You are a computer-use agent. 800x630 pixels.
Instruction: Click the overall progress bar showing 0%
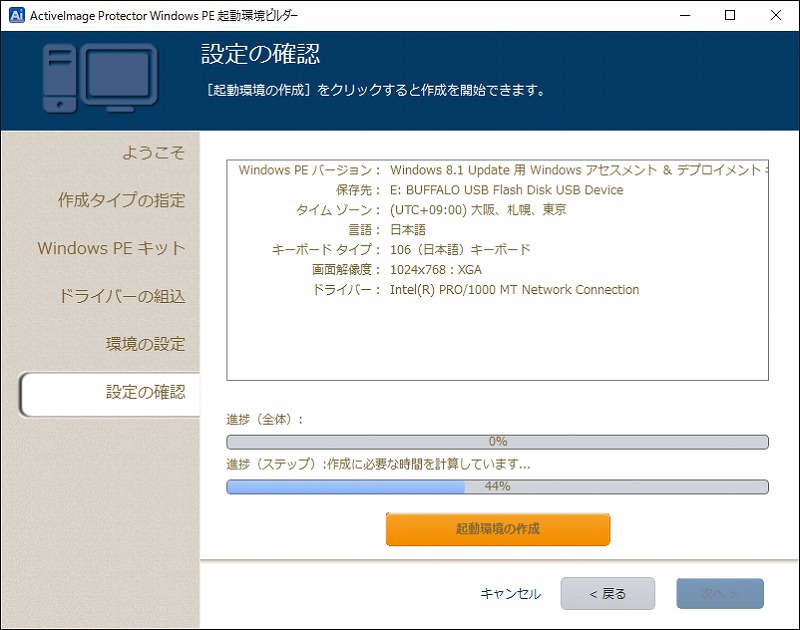[497, 442]
